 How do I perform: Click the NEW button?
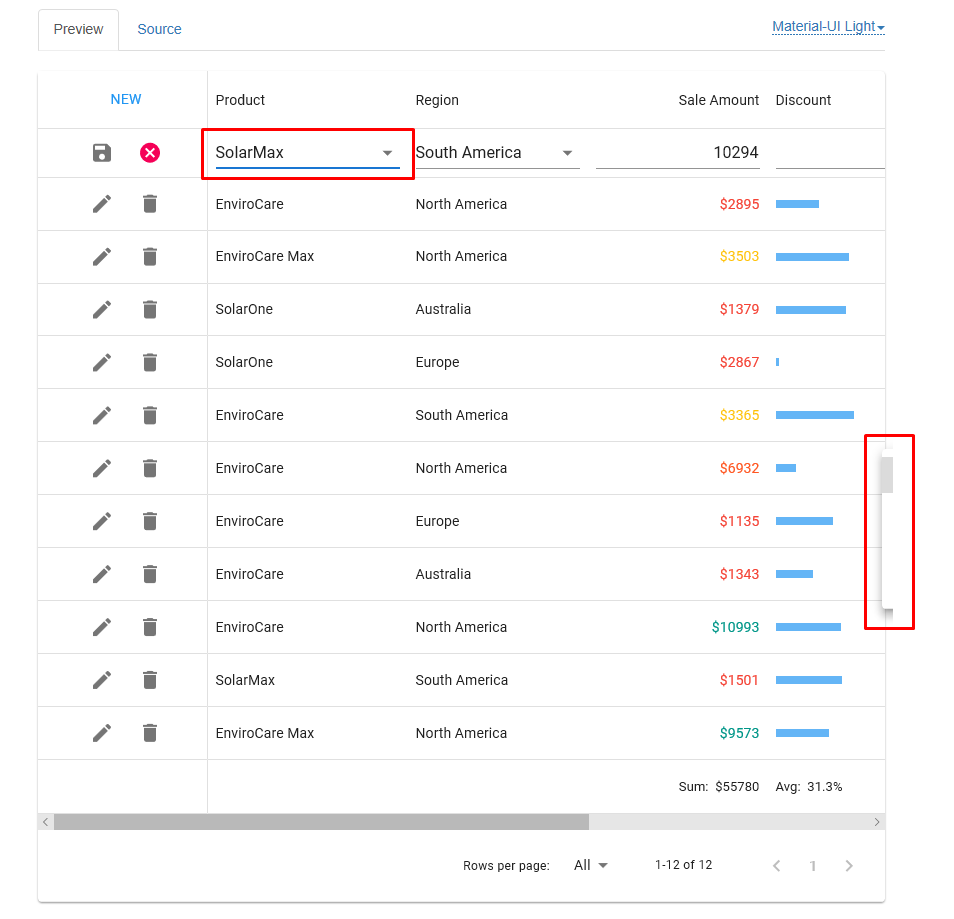pyautogui.click(x=126, y=99)
